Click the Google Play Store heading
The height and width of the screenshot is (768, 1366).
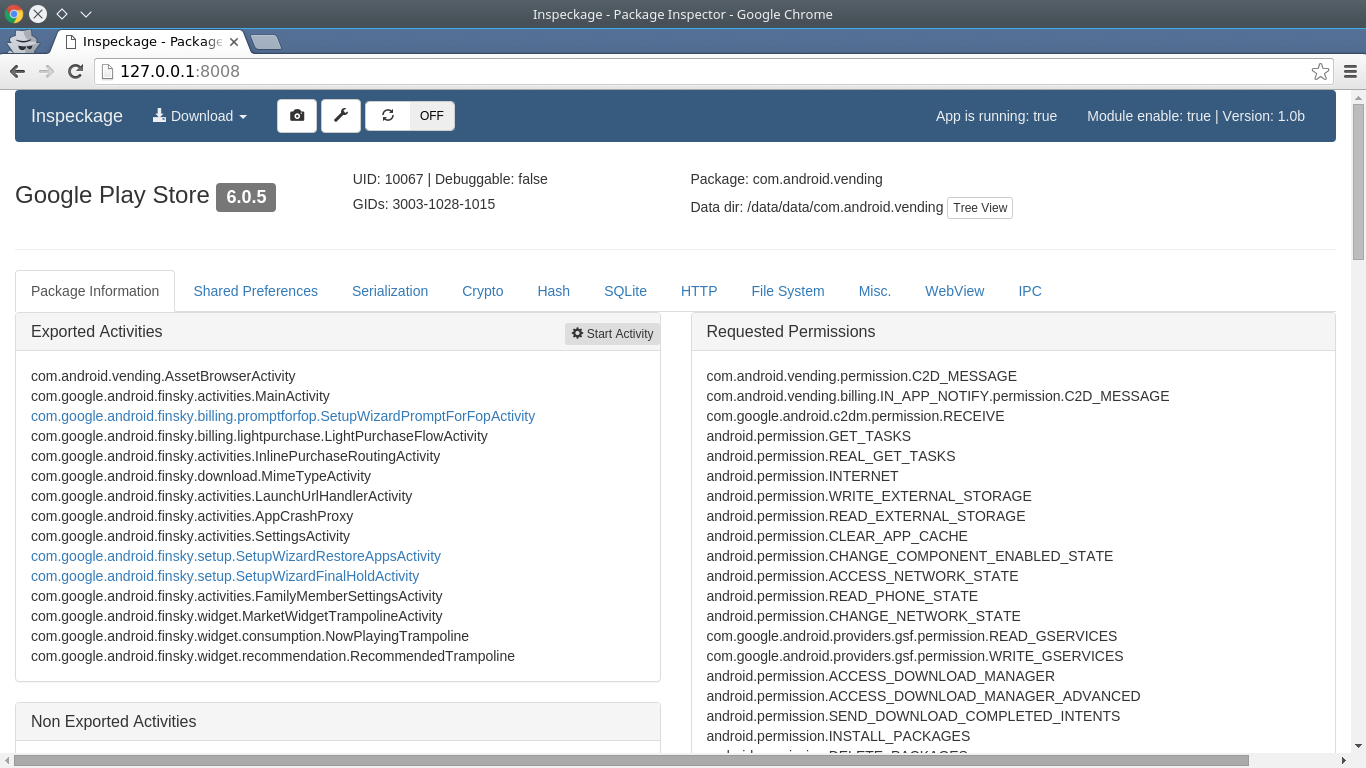pos(112,195)
